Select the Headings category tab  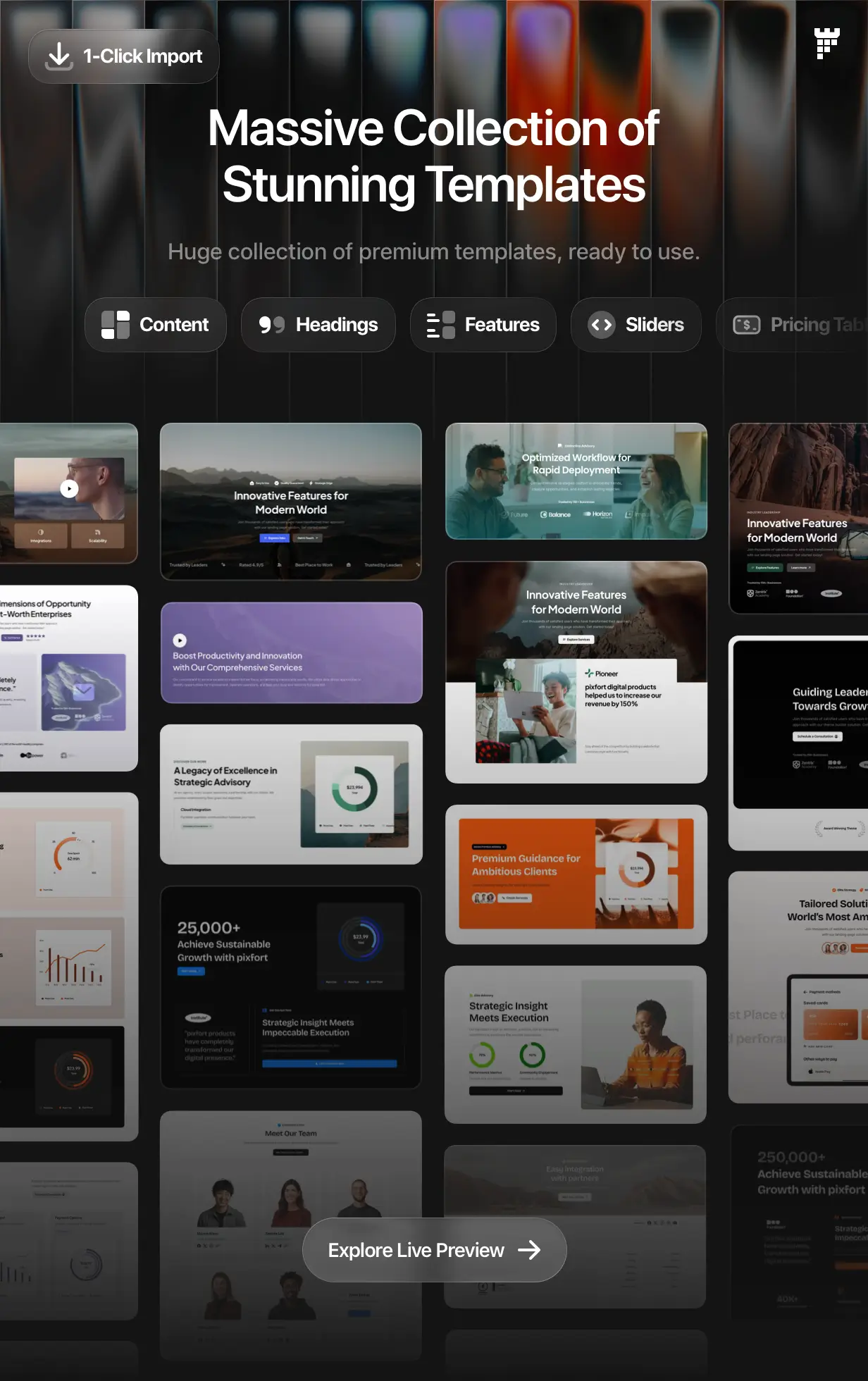click(318, 325)
